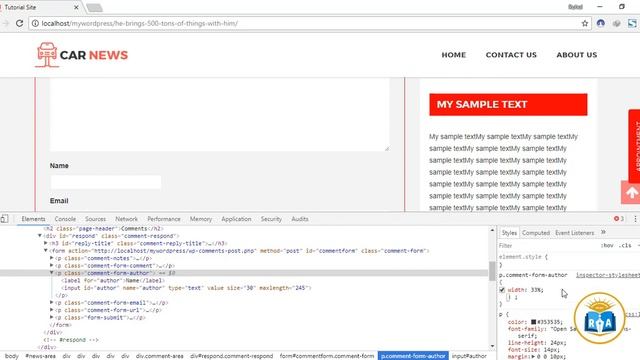Select the h2 page-header Comments line

coord(103,229)
